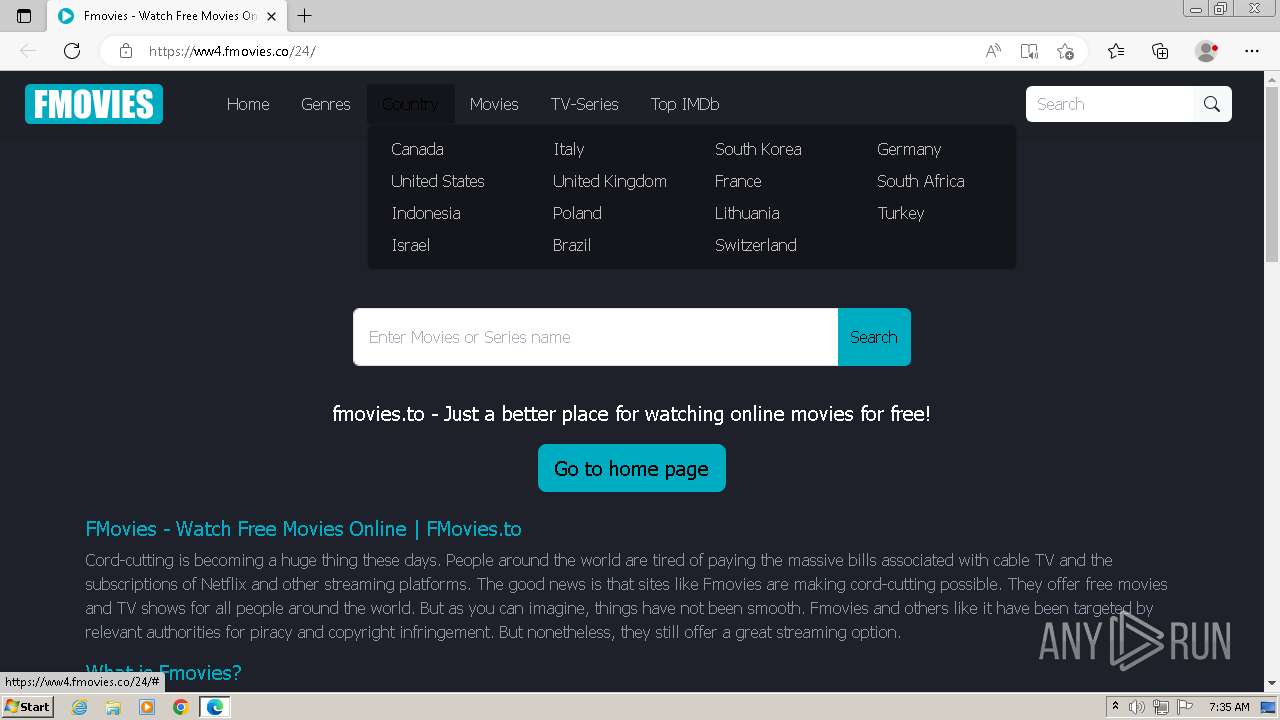The width and height of the screenshot is (1280, 720).
Task: Refresh the browser page
Action: point(72,51)
